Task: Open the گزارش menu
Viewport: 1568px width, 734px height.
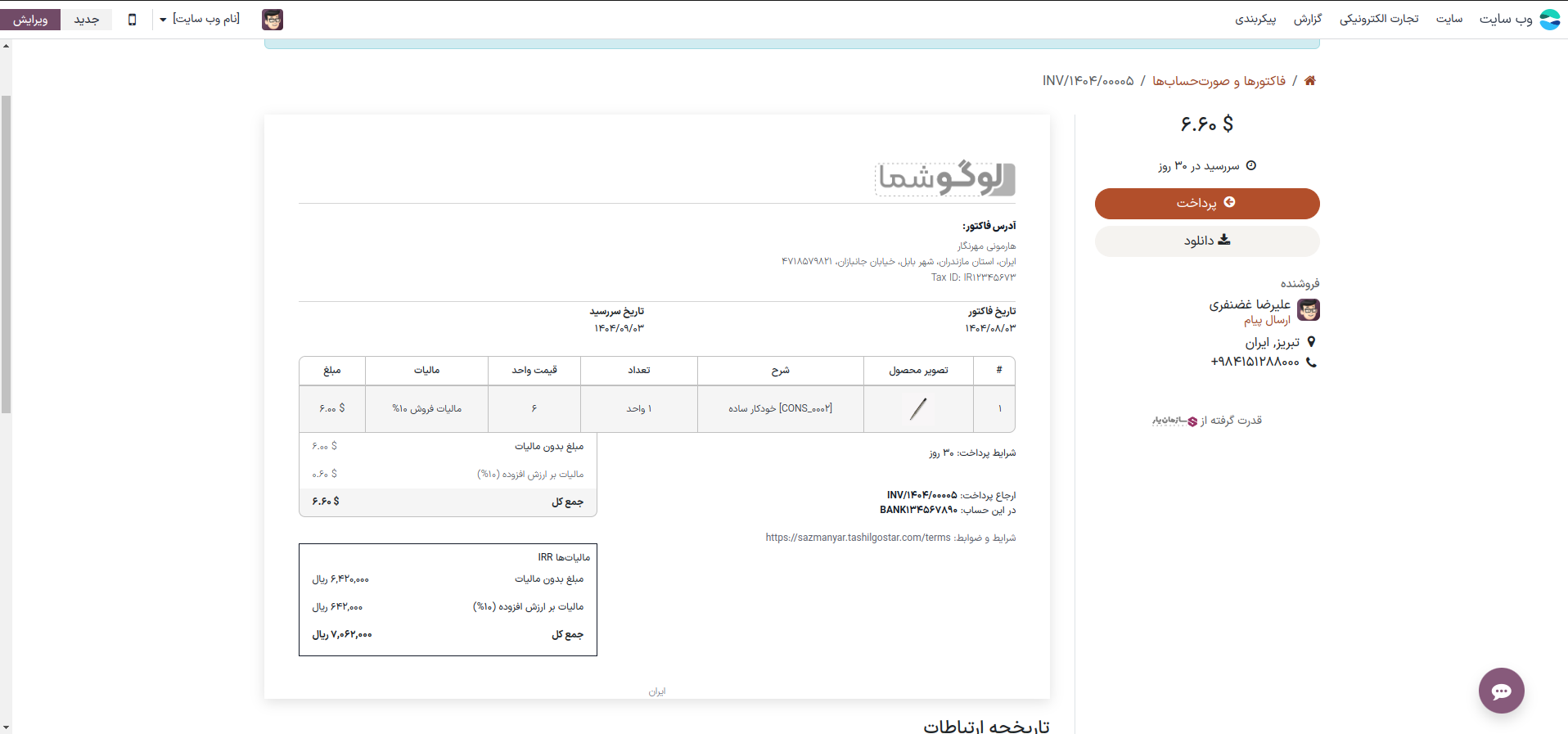Action: tap(1307, 19)
